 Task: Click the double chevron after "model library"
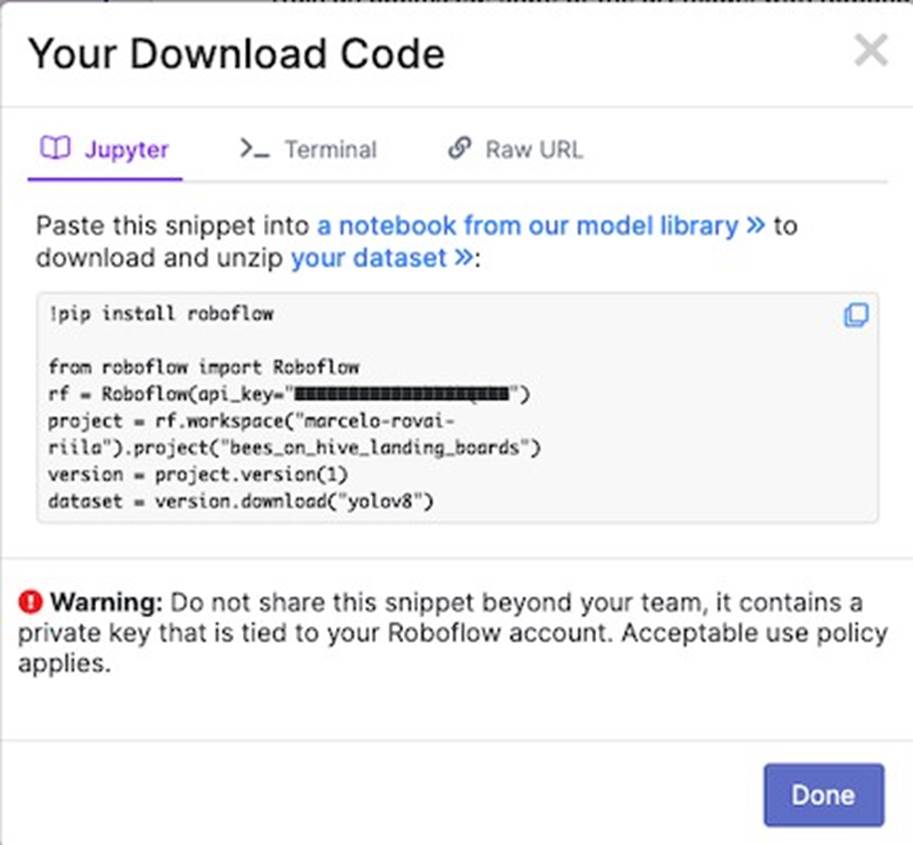click(755, 226)
